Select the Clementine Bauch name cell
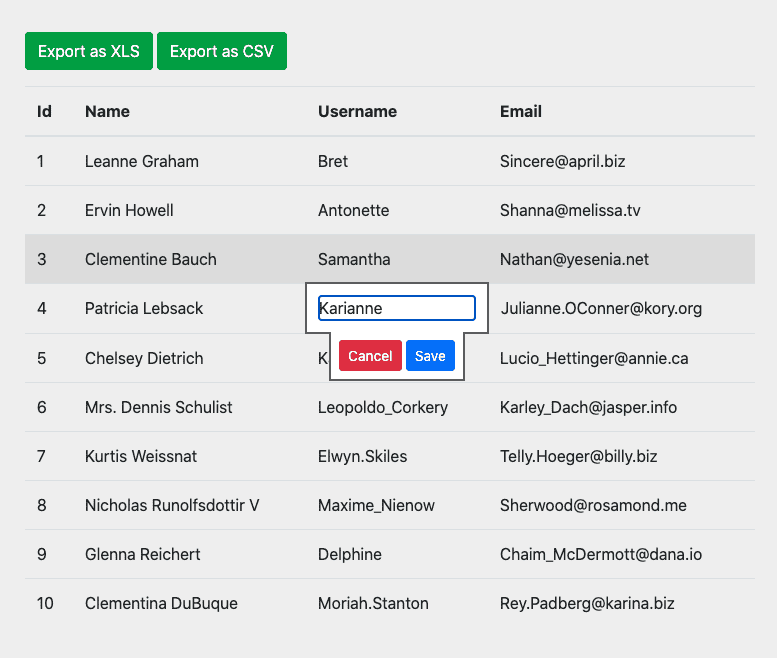 coord(151,259)
